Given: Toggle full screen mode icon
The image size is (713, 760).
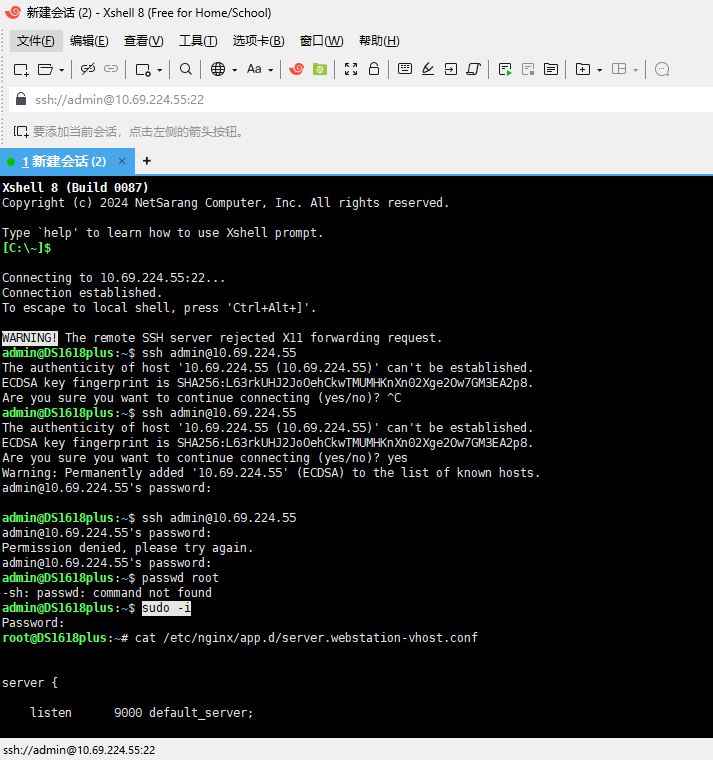Looking at the screenshot, I should coord(351,69).
